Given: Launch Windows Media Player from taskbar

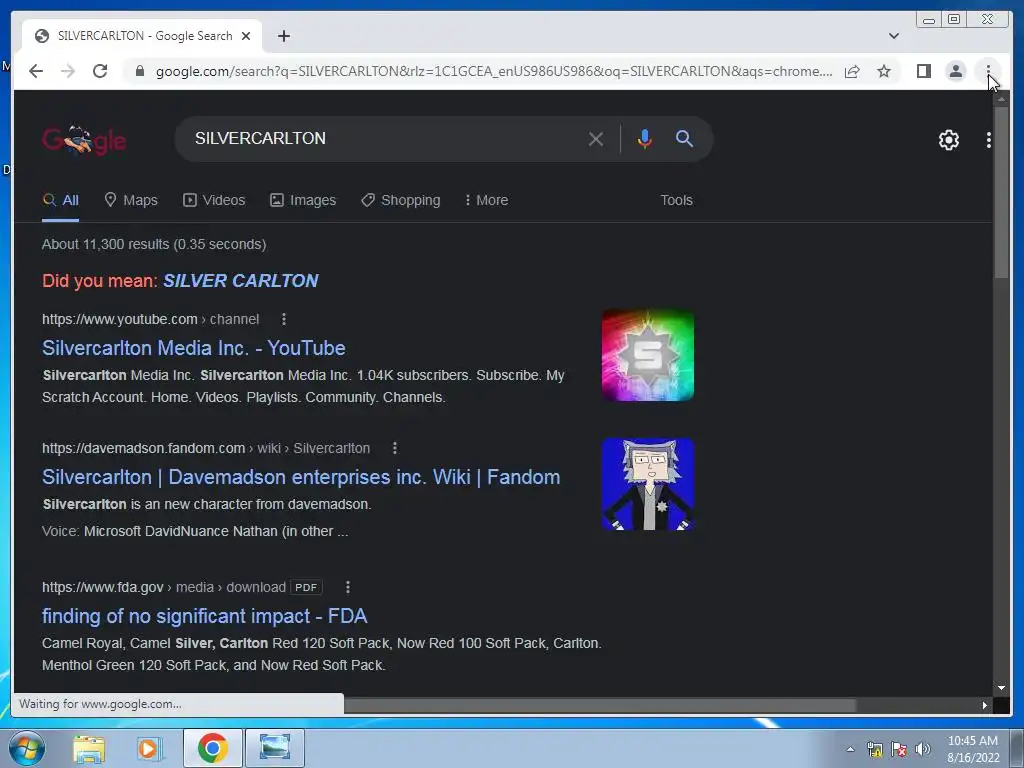Looking at the screenshot, I should tap(149, 749).
